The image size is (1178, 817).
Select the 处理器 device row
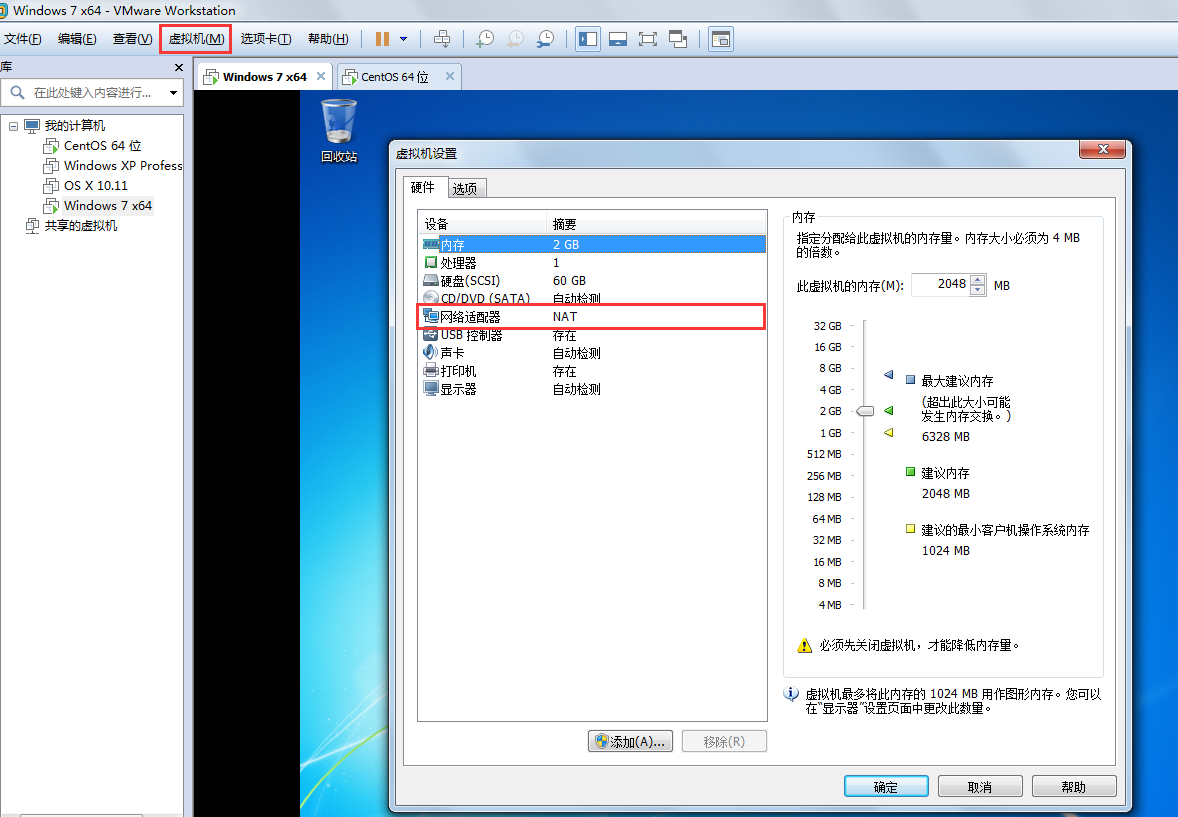click(x=593, y=263)
